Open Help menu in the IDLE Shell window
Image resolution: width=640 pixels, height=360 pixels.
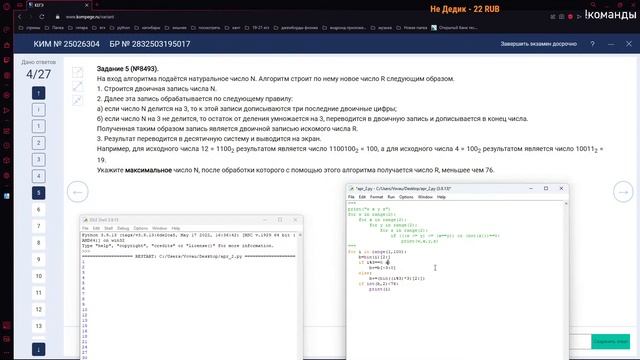176,228
